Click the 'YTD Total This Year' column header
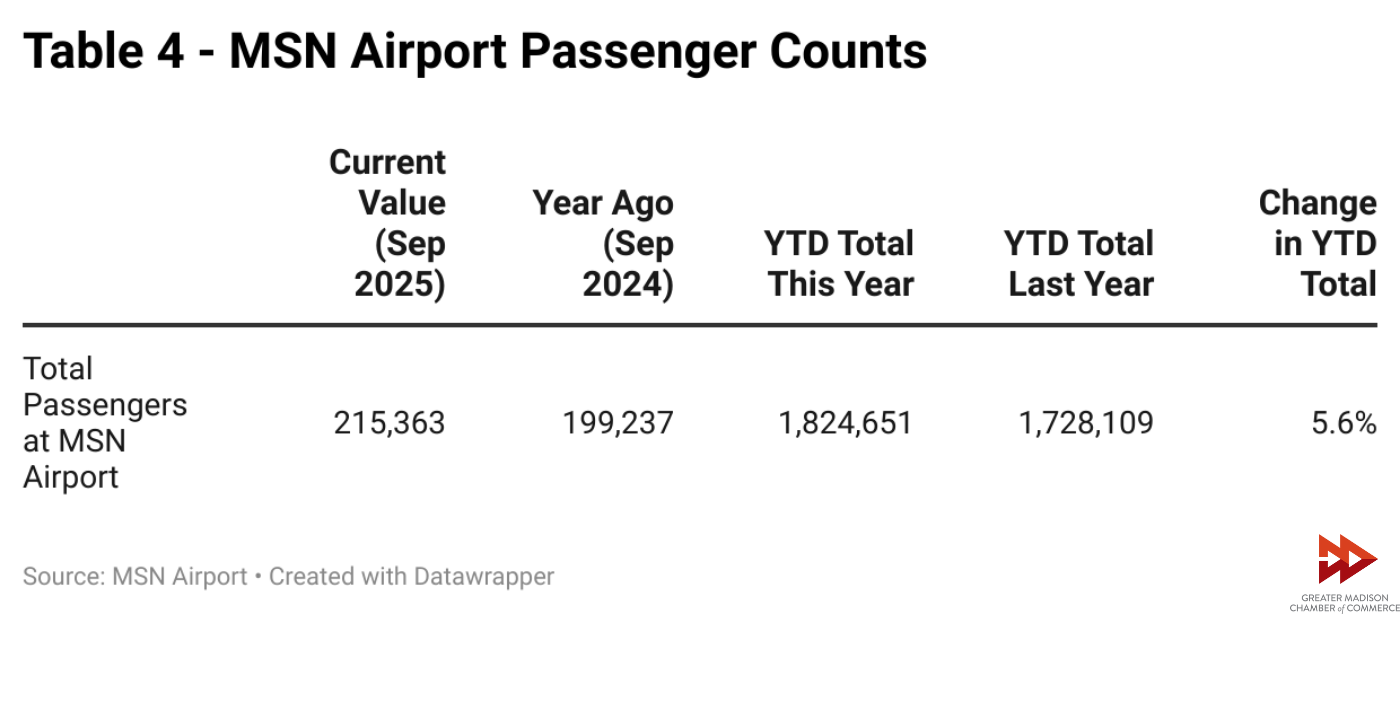The image size is (1400, 720). pyautogui.click(x=840, y=263)
